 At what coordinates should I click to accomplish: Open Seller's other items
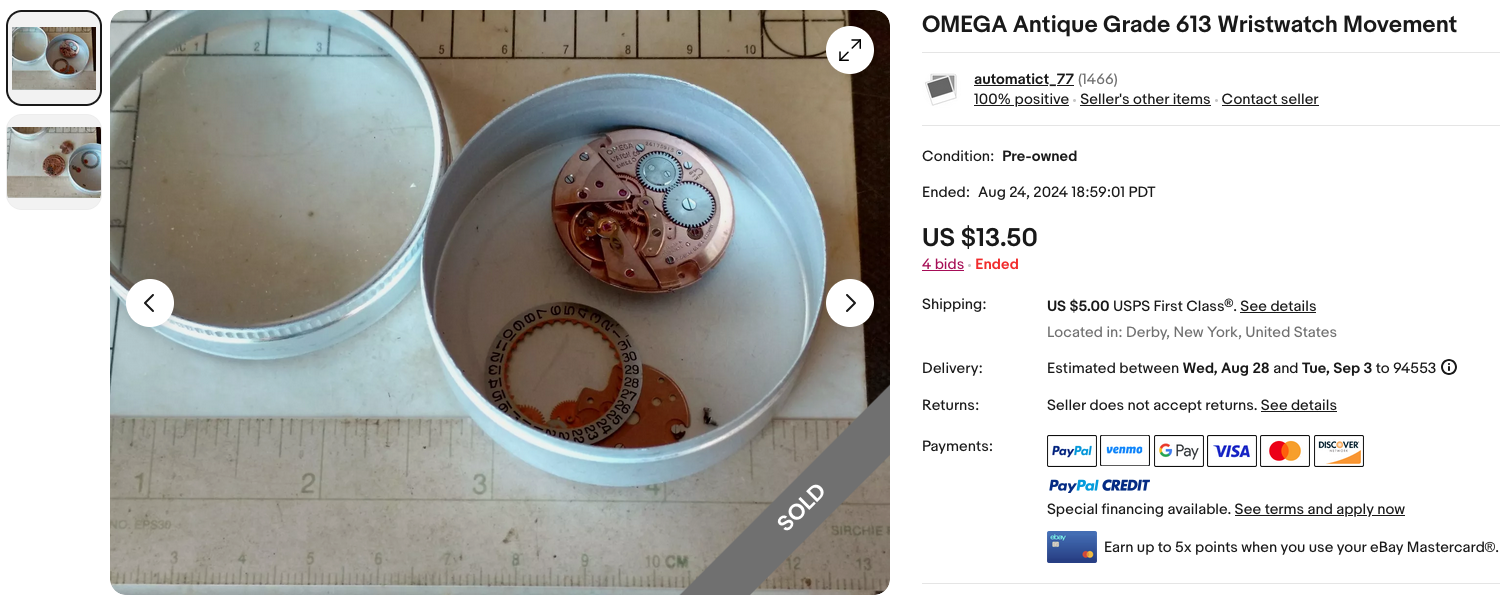click(1145, 99)
